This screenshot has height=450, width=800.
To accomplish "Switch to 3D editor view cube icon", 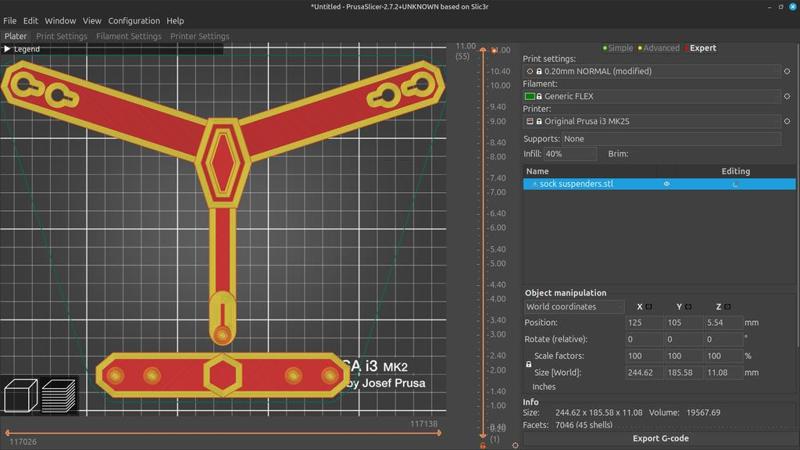I will (20, 397).
